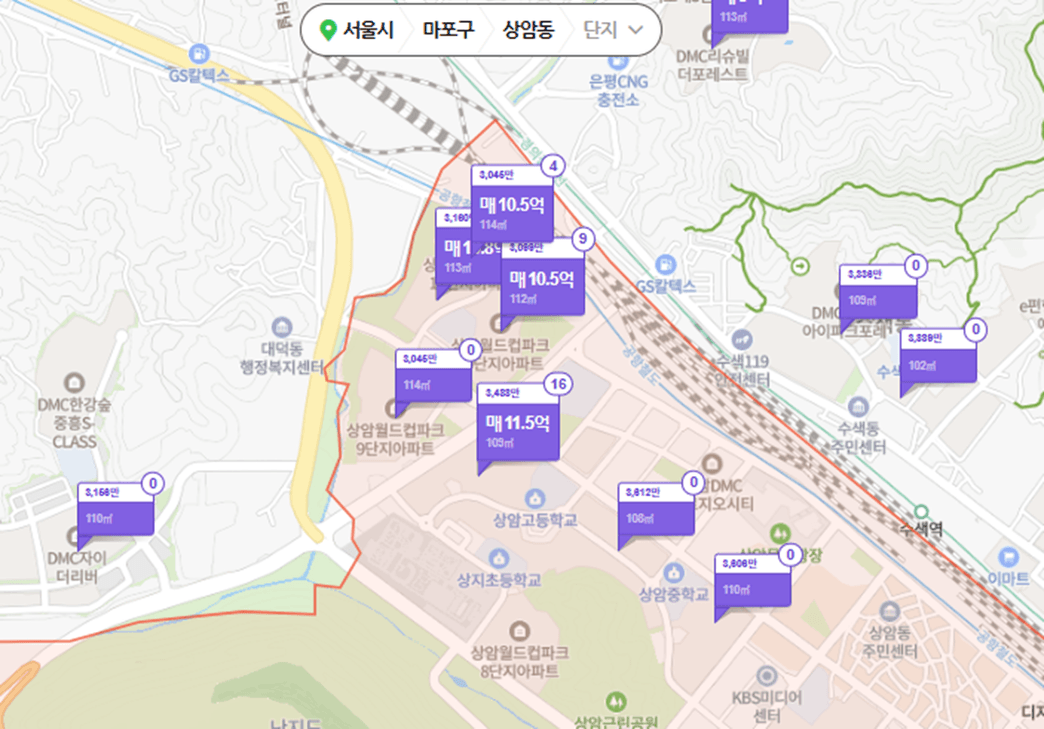Click the DMC리슈빌 더포레스트 label

click(x=712, y=65)
